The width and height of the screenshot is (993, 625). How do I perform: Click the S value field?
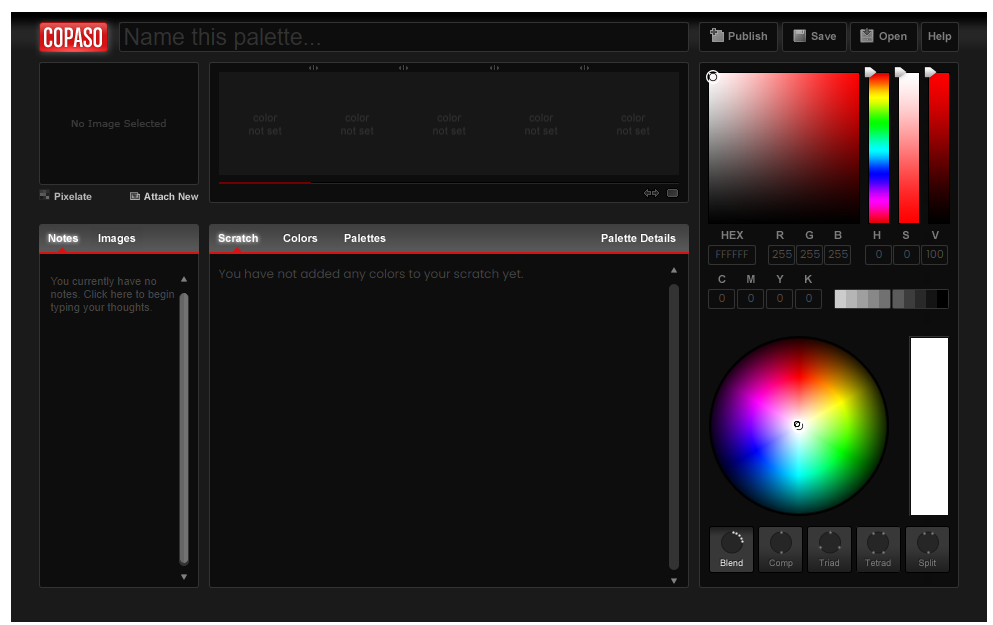click(906, 255)
